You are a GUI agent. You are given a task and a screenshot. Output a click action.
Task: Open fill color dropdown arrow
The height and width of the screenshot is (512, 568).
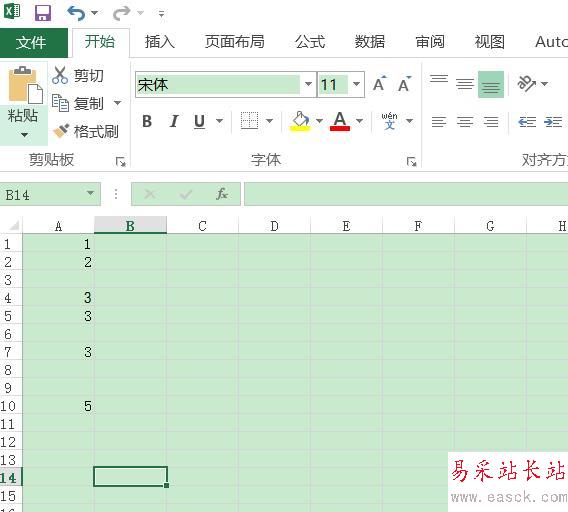[320, 121]
